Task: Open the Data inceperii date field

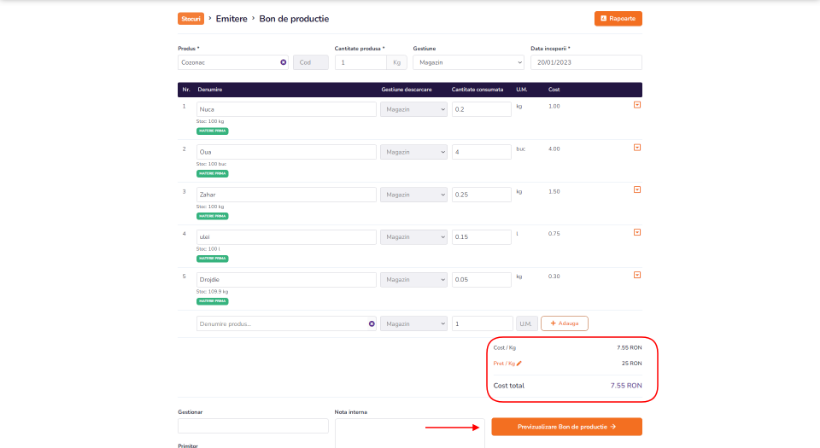Action: click(586, 62)
